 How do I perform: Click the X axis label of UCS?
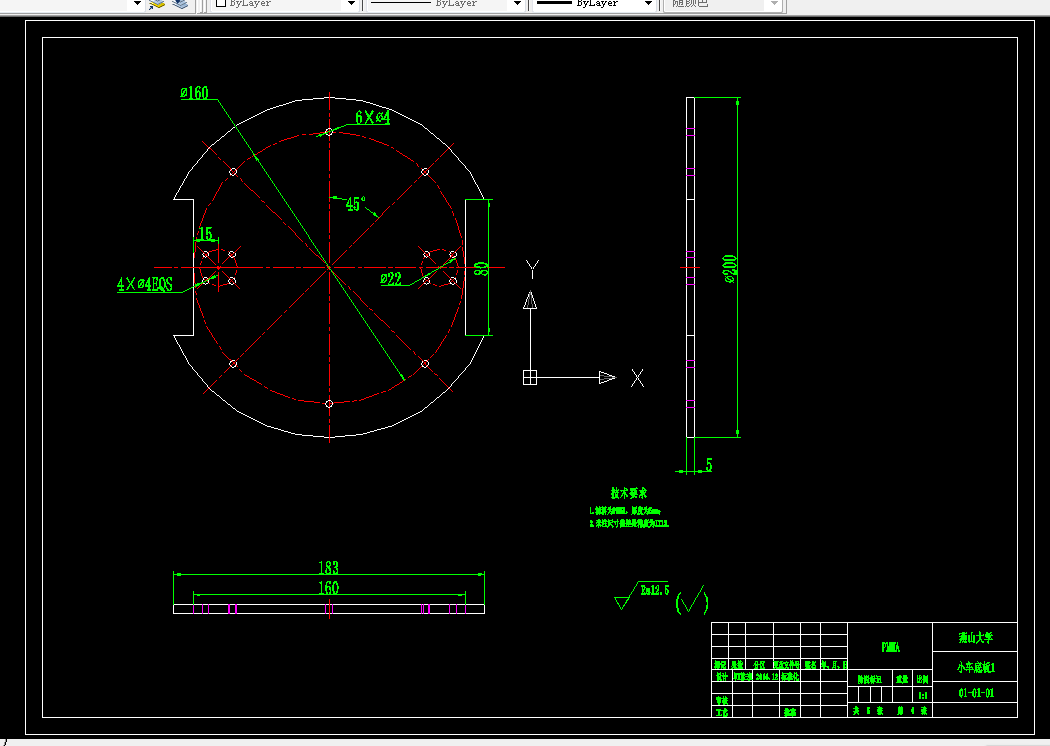coord(638,378)
